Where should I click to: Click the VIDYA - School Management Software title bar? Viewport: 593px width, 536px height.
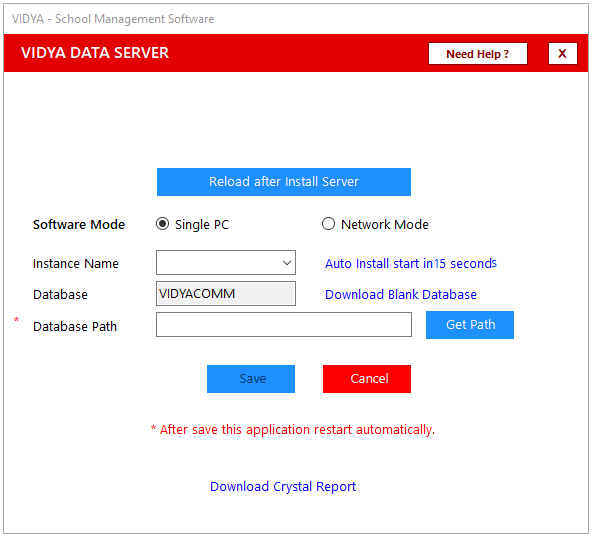coord(113,19)
